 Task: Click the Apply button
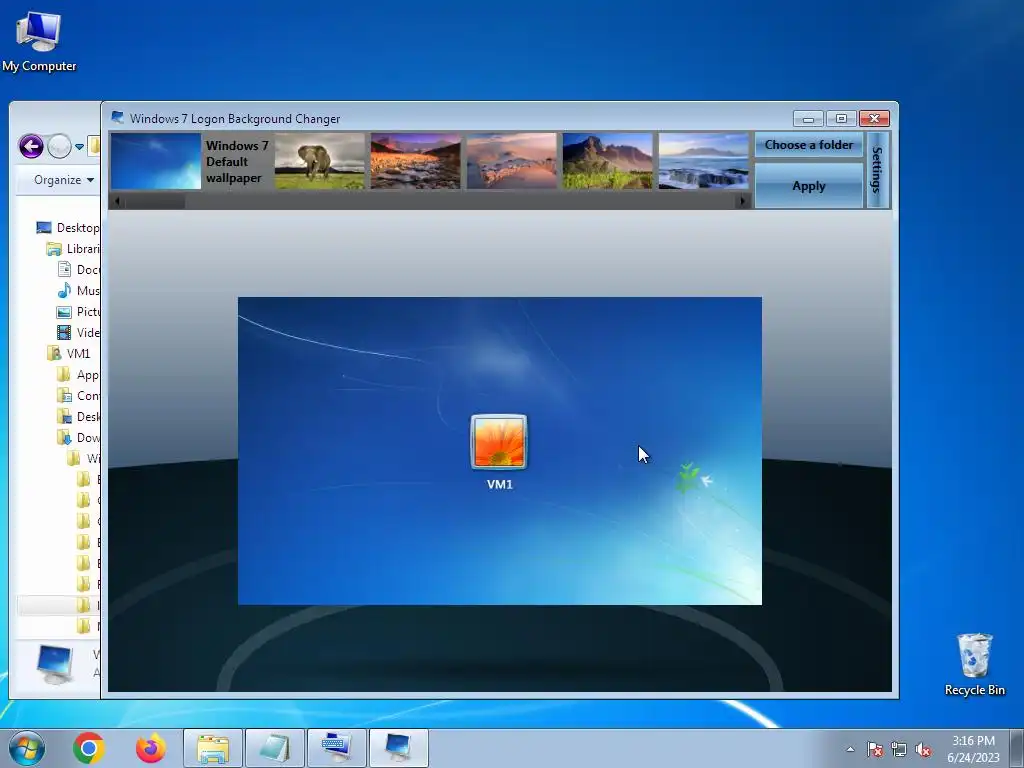pos(808,186)
